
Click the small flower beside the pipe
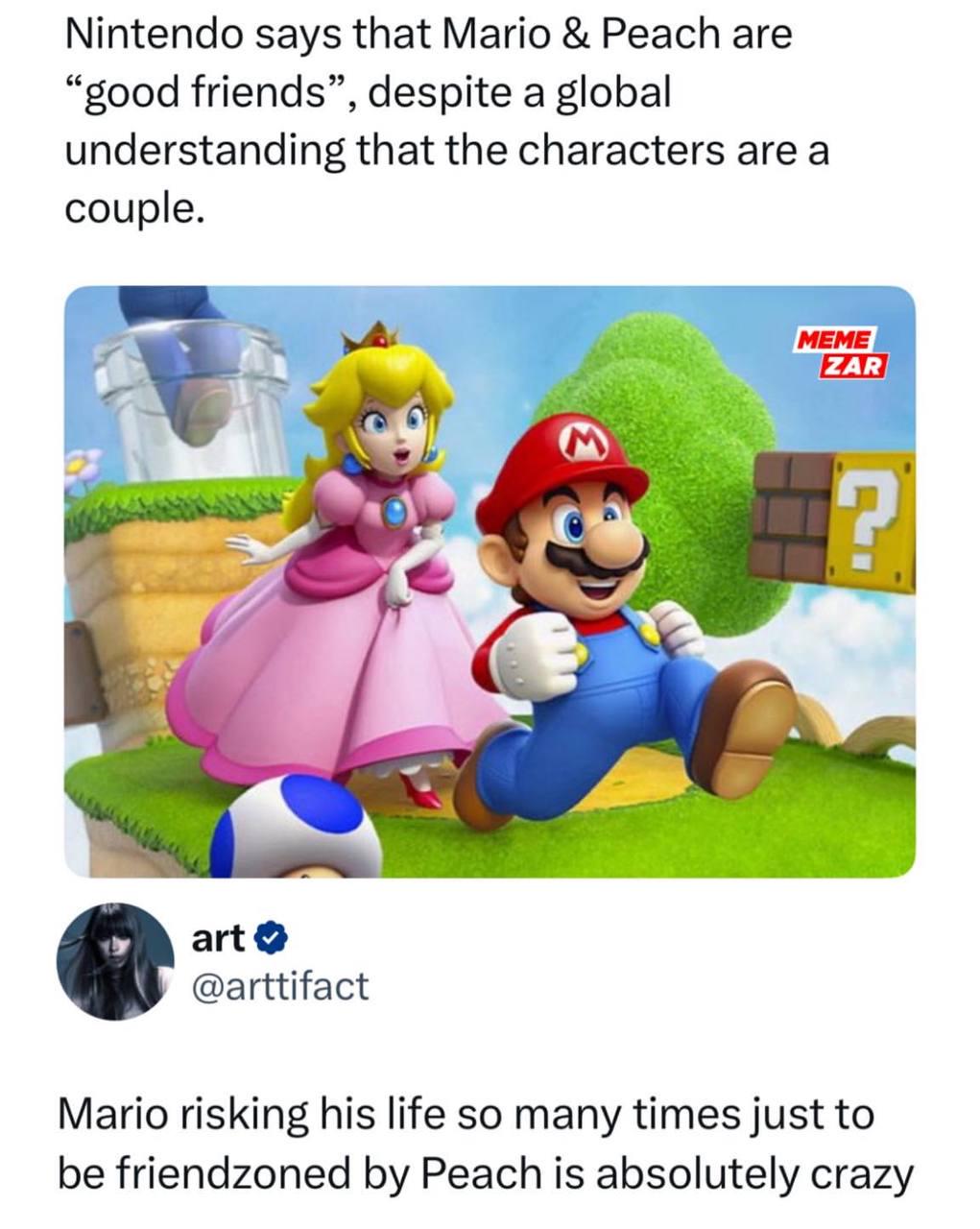[x=81, y=471]
